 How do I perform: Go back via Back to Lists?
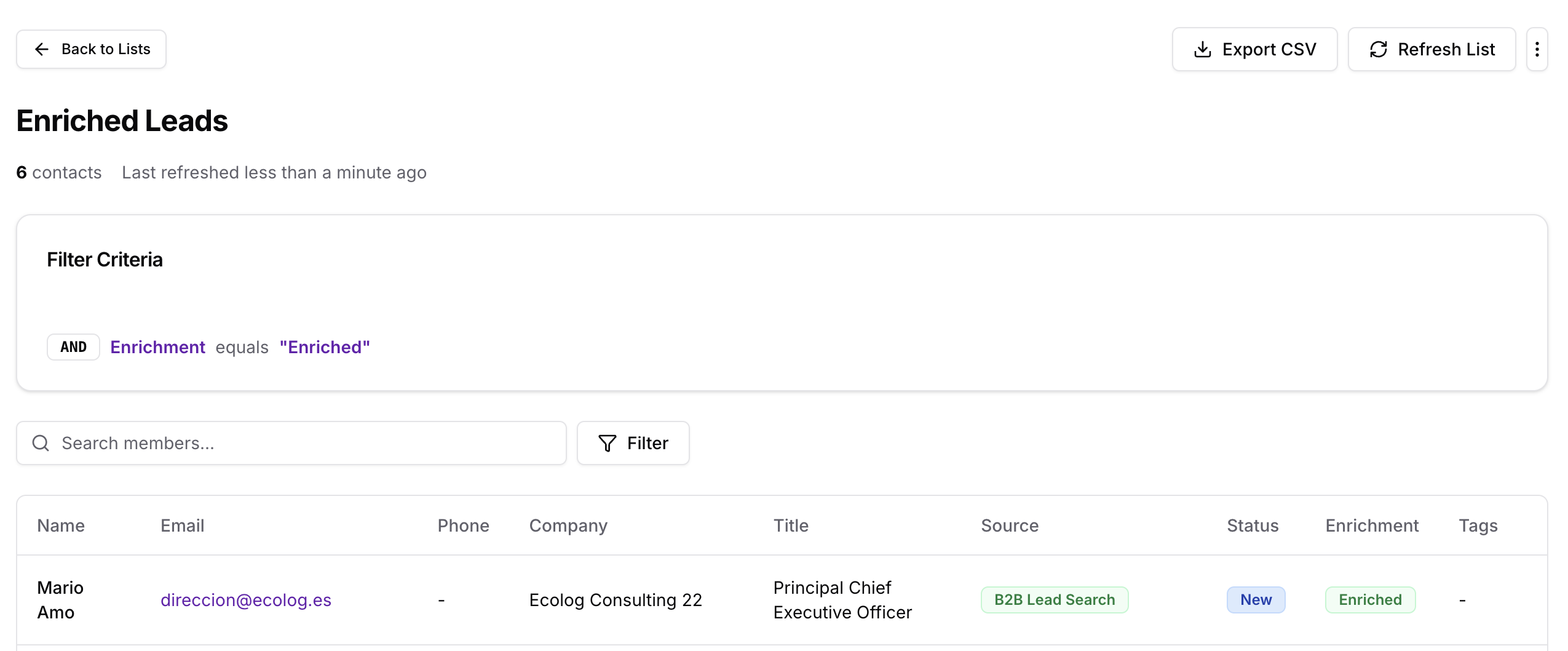91,49
